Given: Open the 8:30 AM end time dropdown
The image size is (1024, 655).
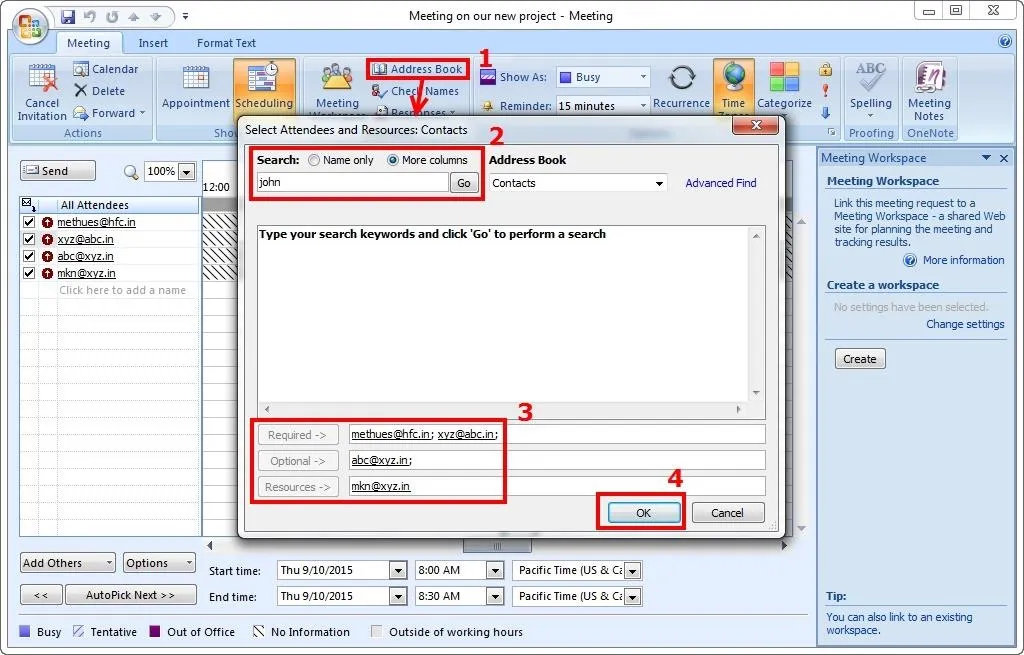Looking at the screenshot, I should 495,596.
